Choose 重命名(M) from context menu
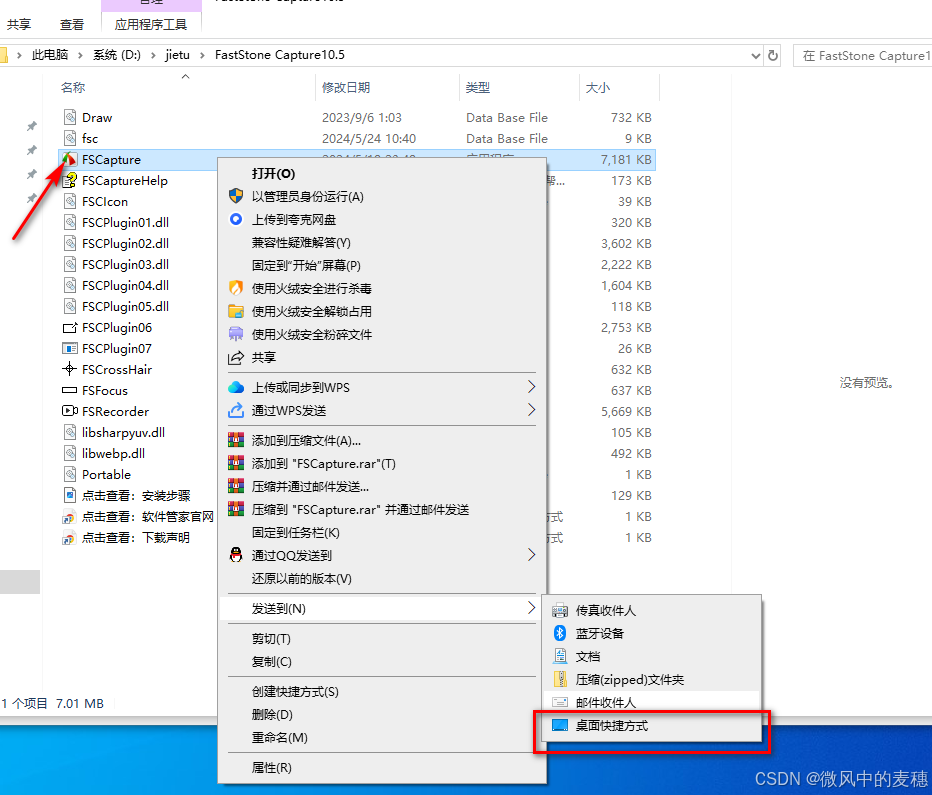Viewport: 932px width, 795px height. (x=382, y=737)
